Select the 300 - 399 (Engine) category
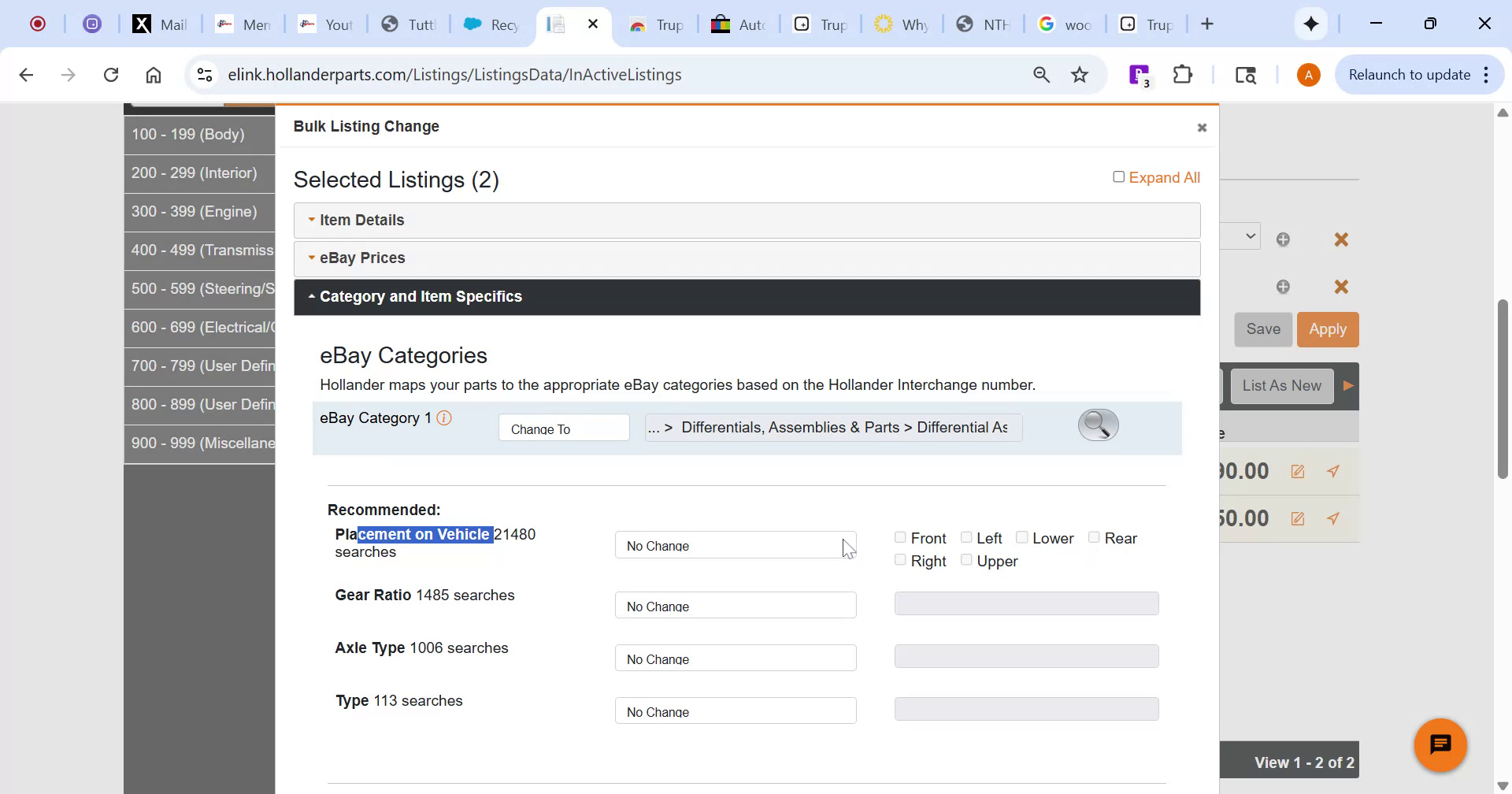Screen dimensions: 1512x794 (x=195, y=212)
